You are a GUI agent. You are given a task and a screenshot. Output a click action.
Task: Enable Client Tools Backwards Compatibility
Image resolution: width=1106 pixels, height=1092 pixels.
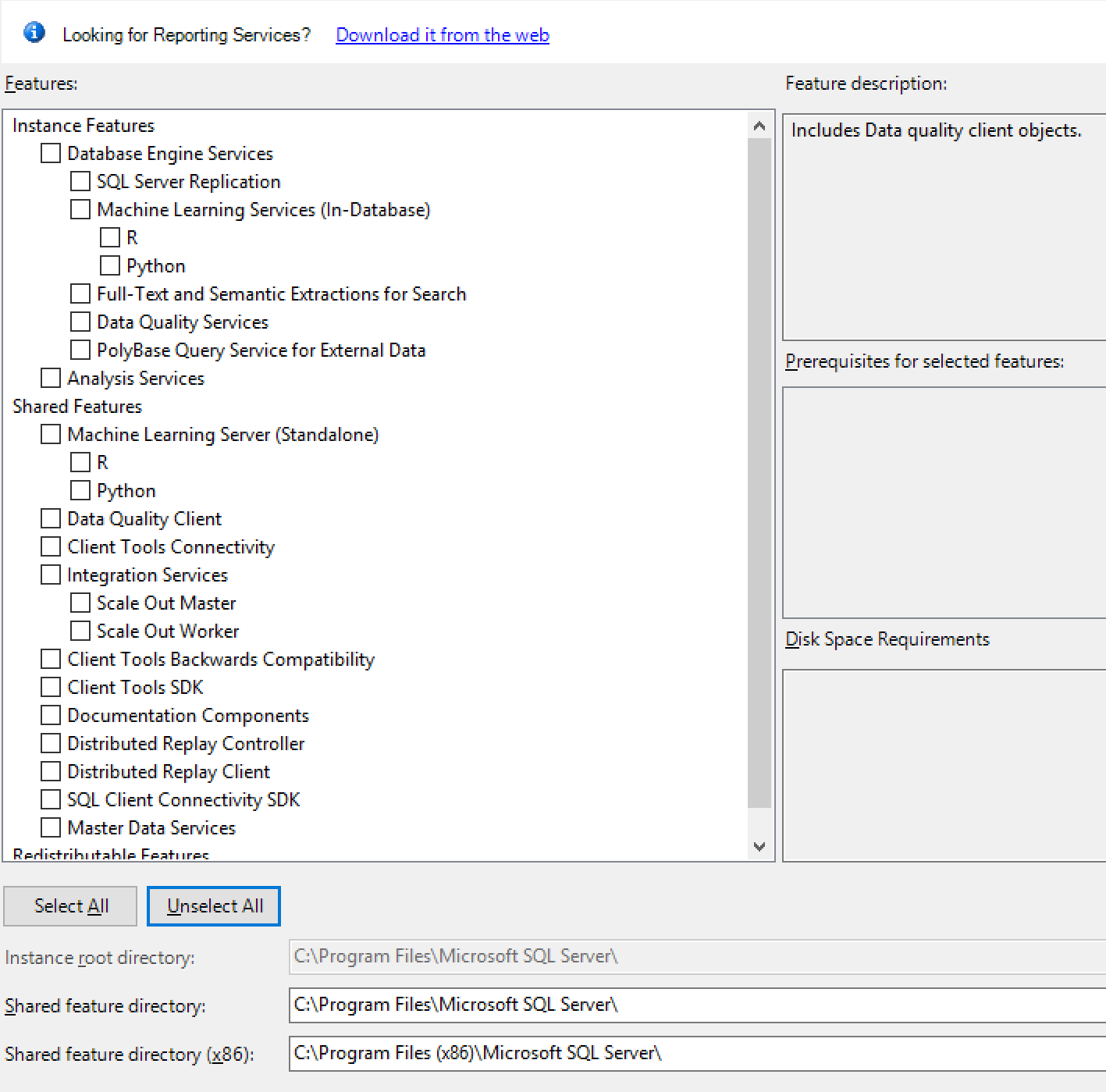(x=51, y=659)
